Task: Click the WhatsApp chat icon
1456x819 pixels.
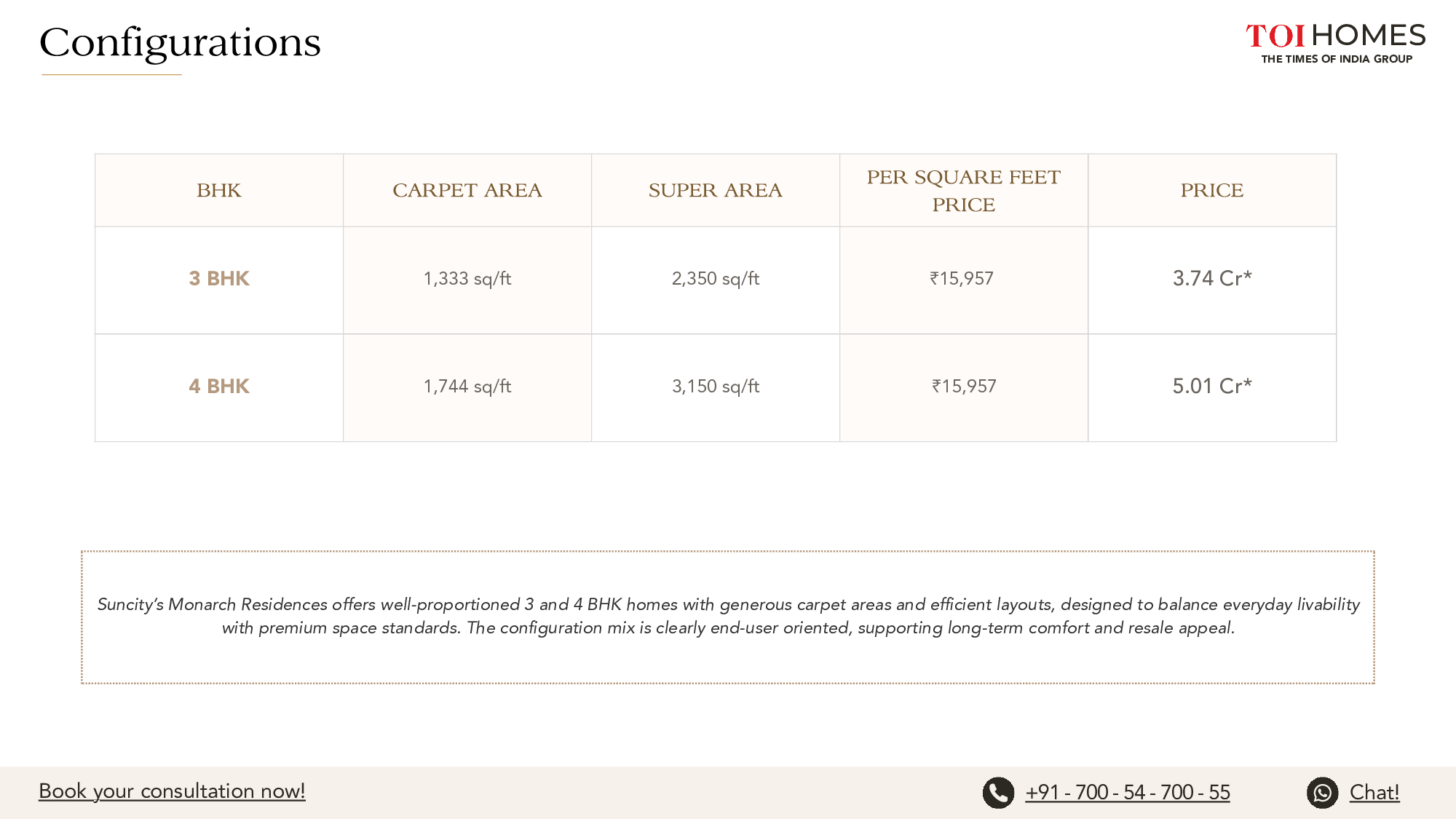Action: coord(1322,793)
